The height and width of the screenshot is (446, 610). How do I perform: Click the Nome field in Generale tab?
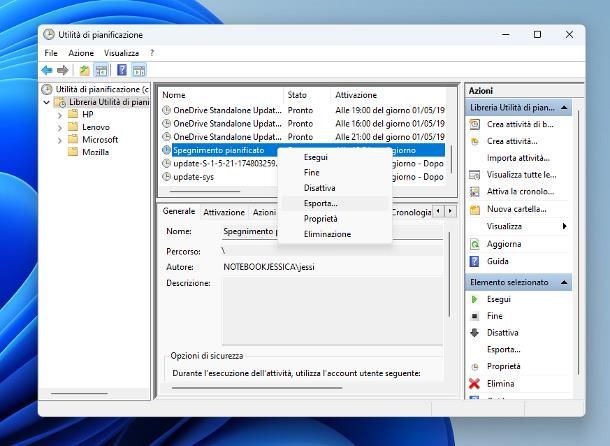point(332,232)
